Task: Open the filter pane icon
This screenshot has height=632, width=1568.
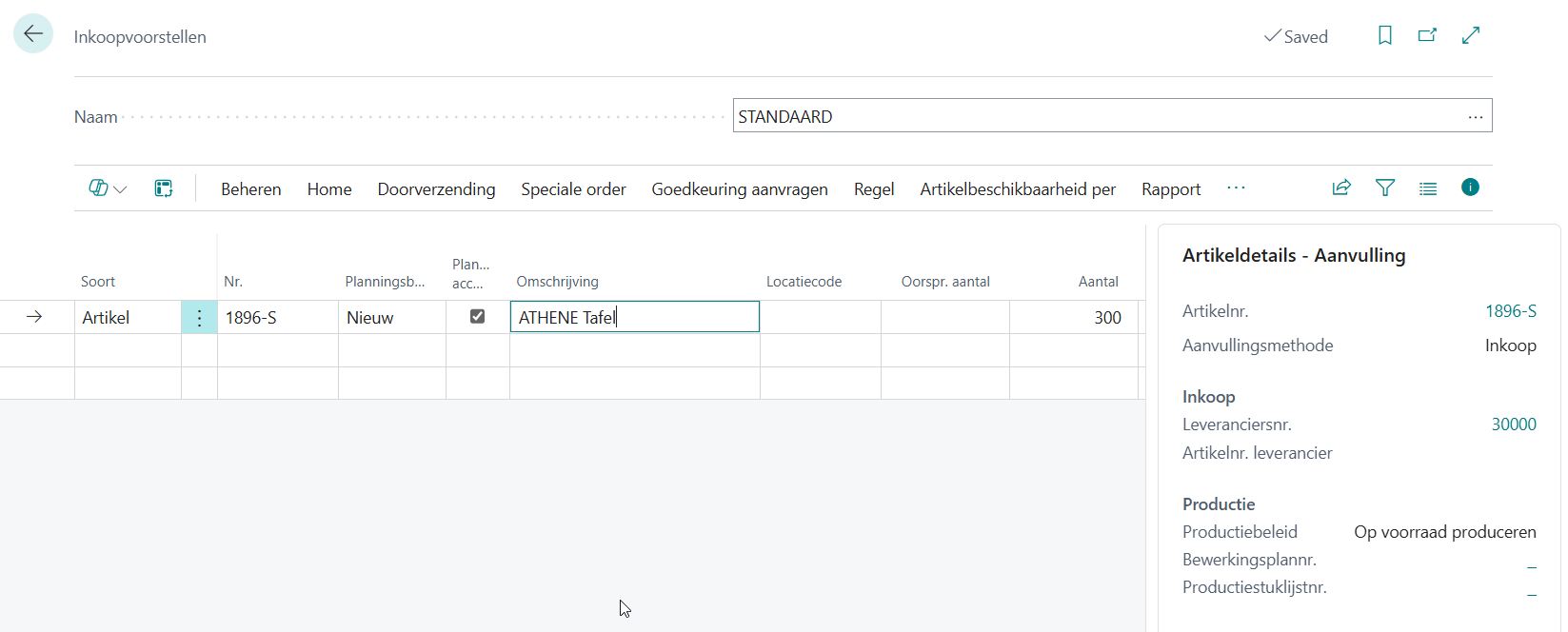Action: pos(1385,188)
